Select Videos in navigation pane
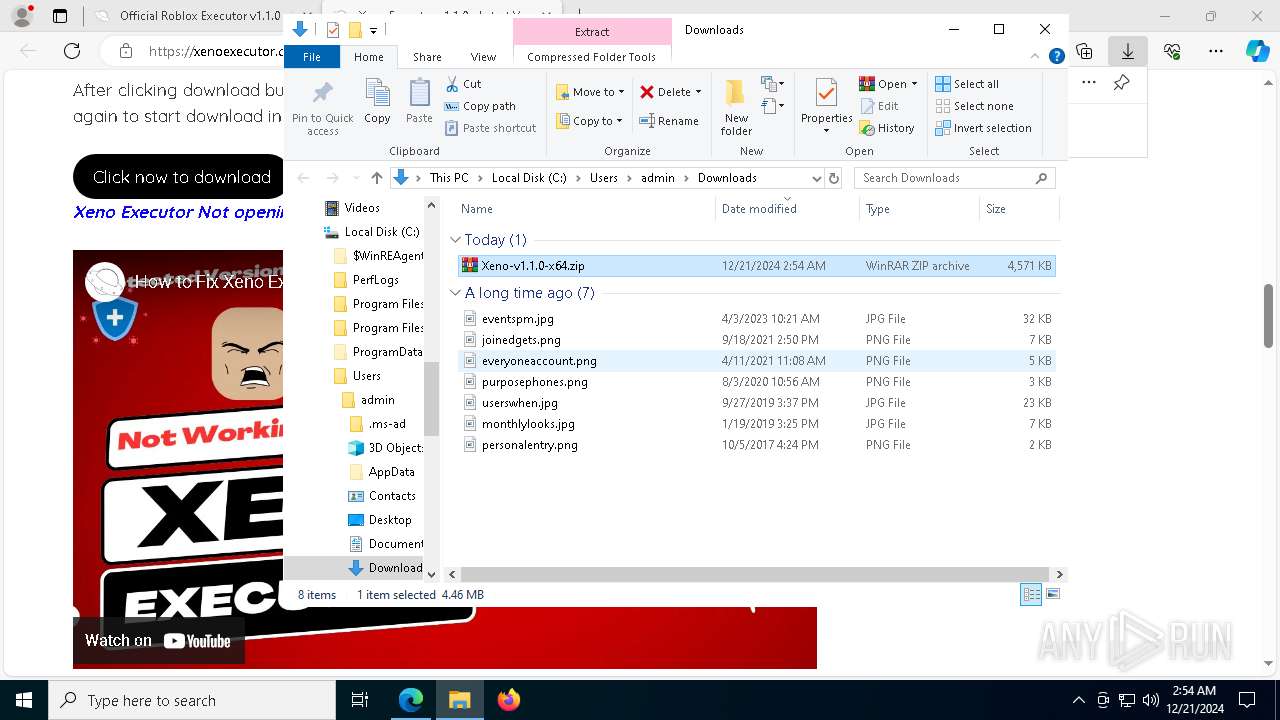This screenshot has width=1280, height=720. click(x=361, y=208)
